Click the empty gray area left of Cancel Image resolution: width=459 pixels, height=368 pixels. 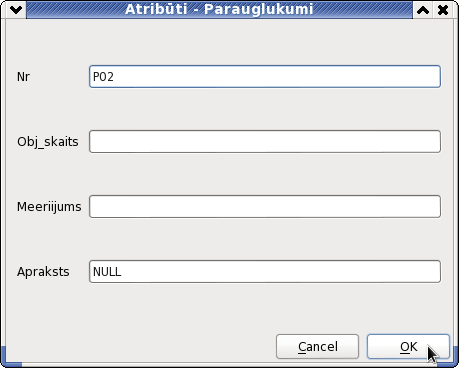[140, 347]
